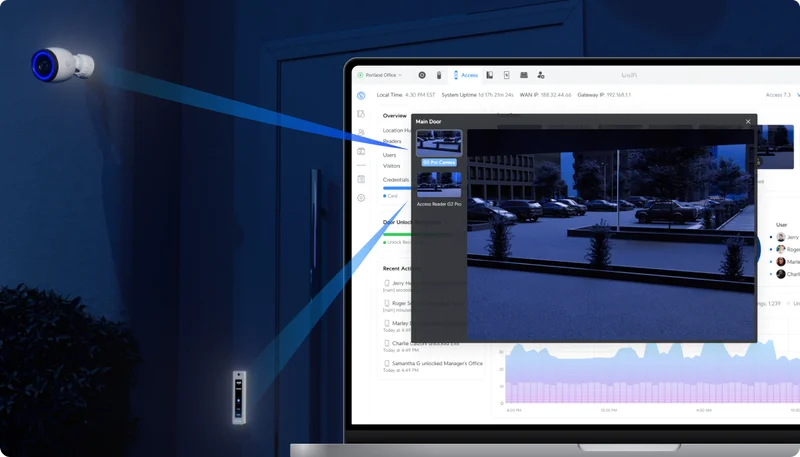The height and width of the screenshot is (457, 800).
Task: Click the System Uptime value
Action: coord(495,95)
